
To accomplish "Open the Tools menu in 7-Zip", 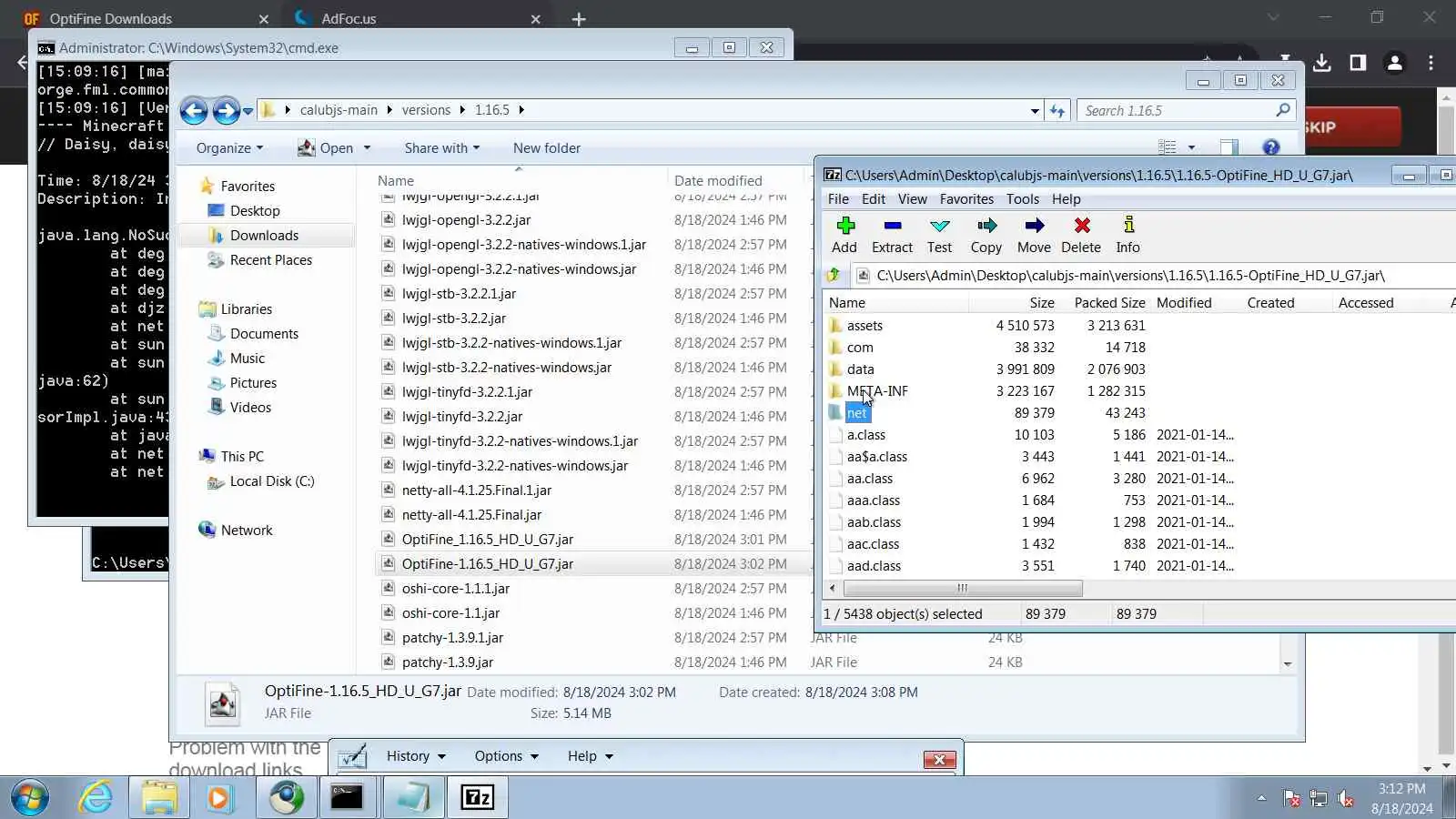I will [x=1023, y=199].
